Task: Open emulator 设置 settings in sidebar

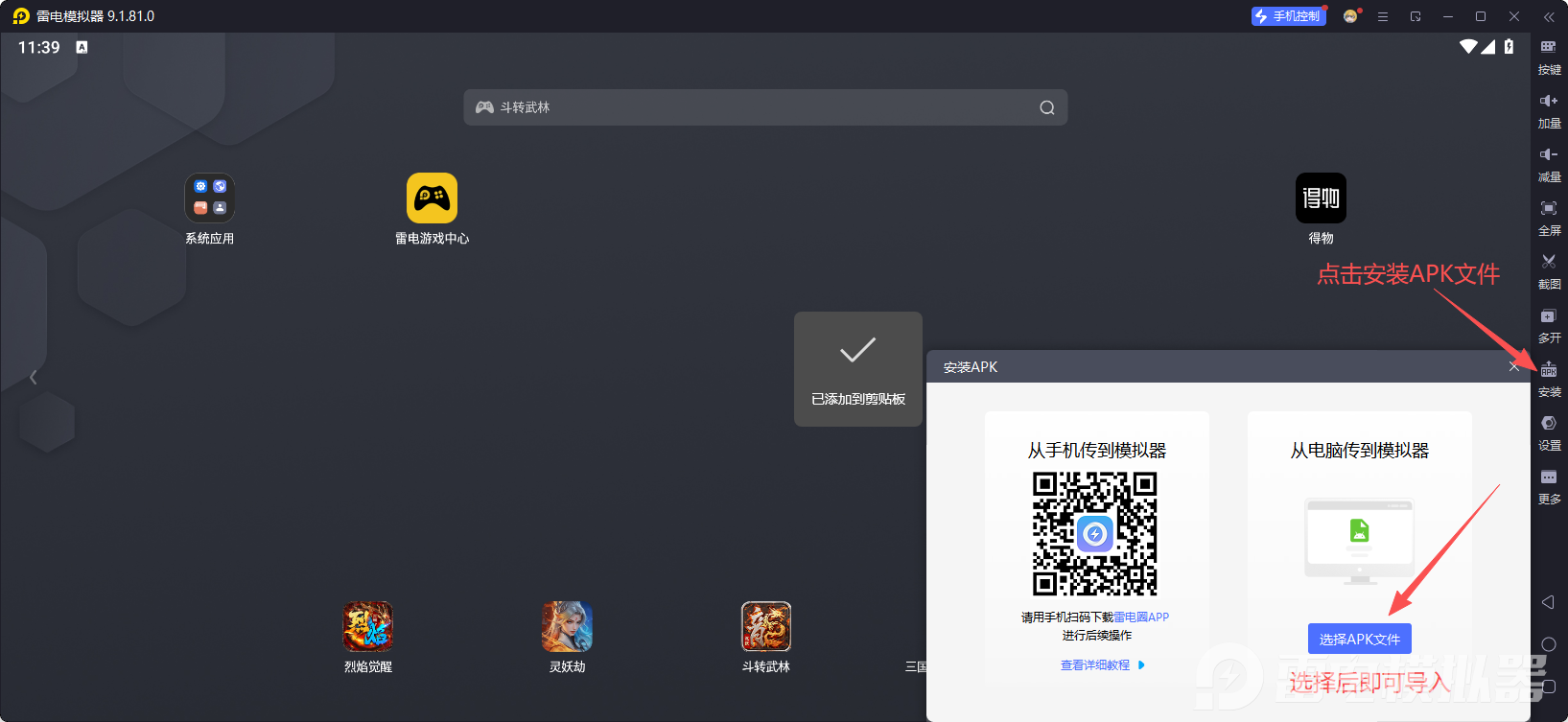Action: 1549,431
